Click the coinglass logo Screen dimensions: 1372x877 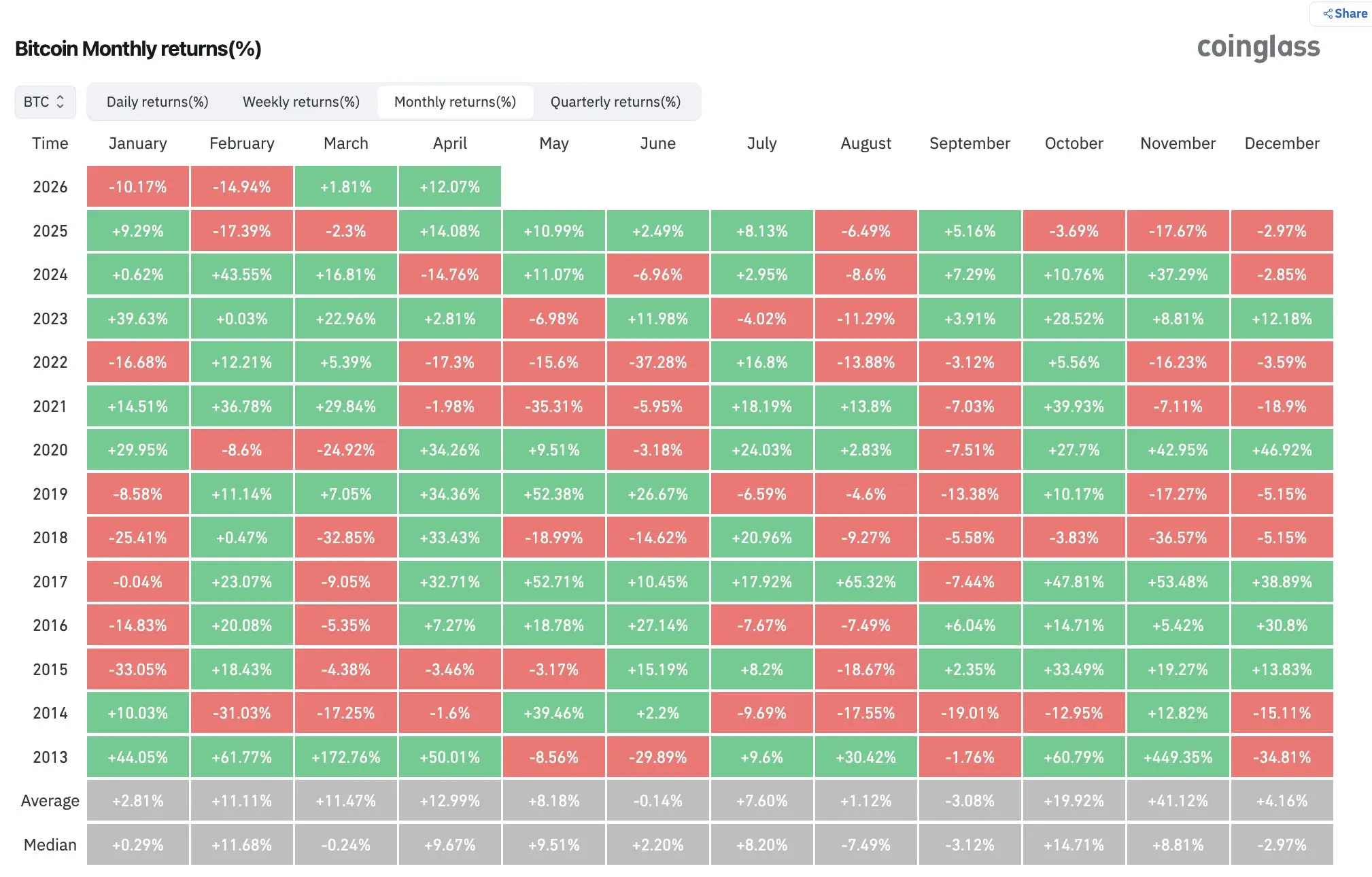(1258, 48)
